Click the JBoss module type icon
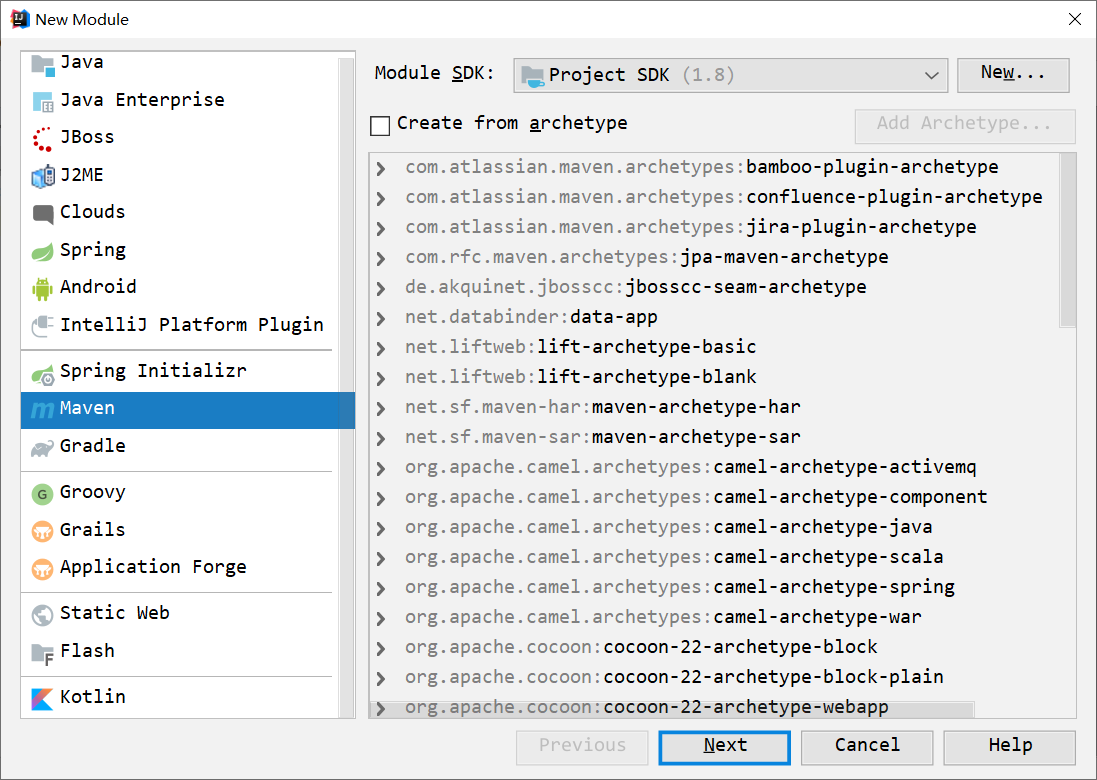The image size is (1097, 780). coord(43,138)
